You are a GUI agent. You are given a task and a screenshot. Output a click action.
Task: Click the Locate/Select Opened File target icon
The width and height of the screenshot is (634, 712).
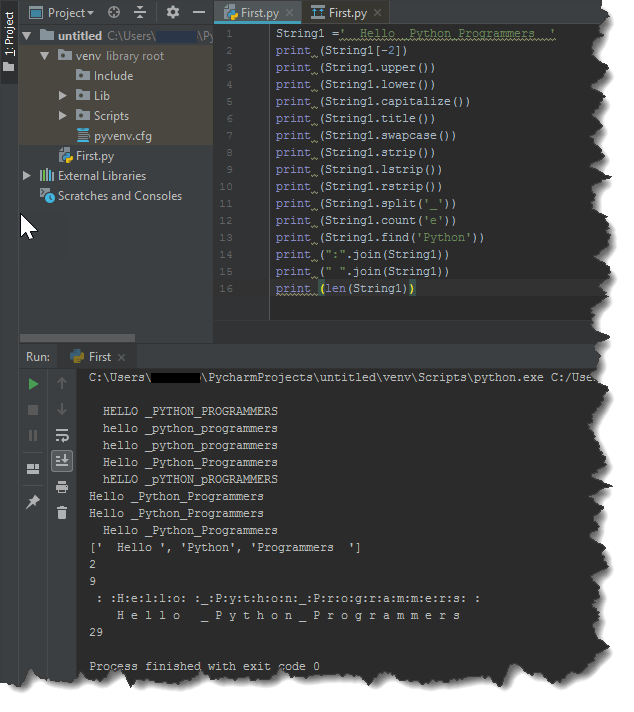pyautogui.click(x=114, y=13)
